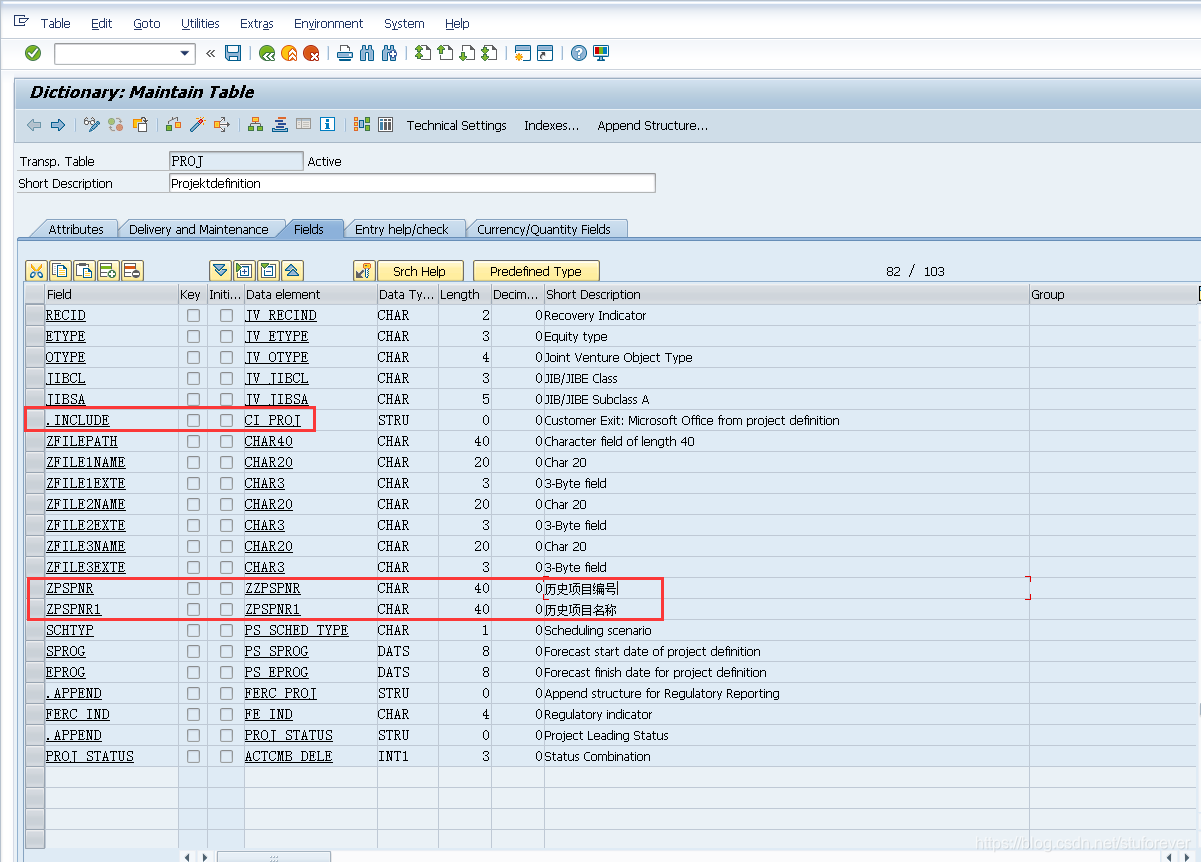Click the Activate magic wand icon

tap(198, 124)
